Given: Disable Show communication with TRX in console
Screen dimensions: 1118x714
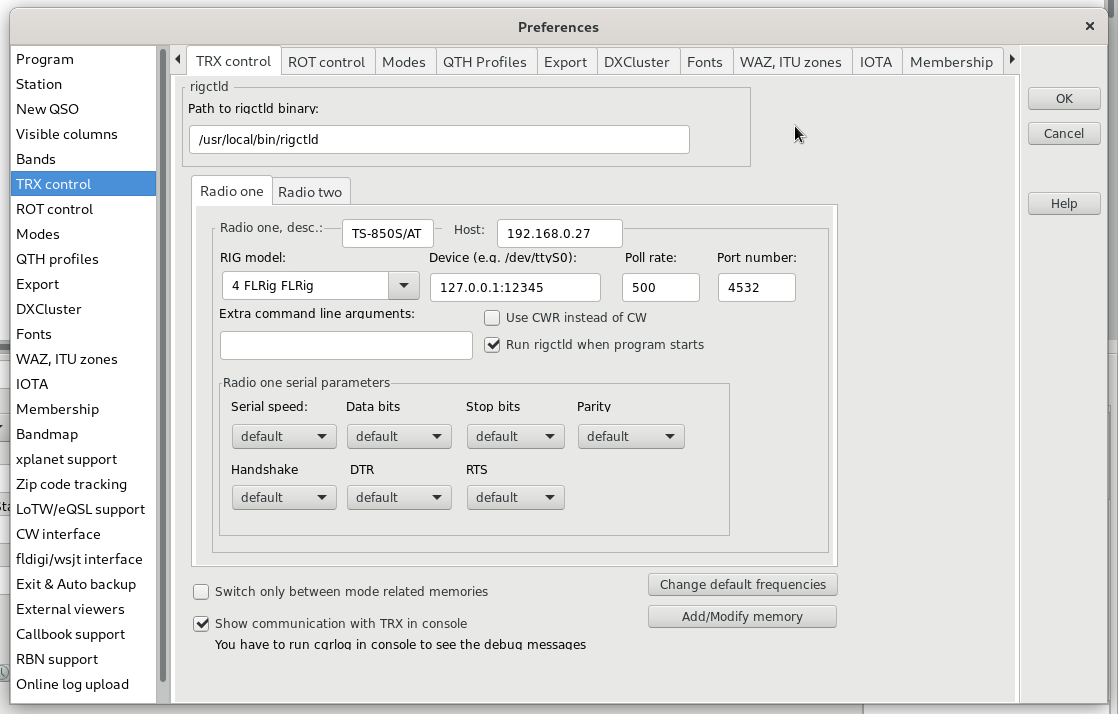Looking at the screenshot, I should pos(201,624).
